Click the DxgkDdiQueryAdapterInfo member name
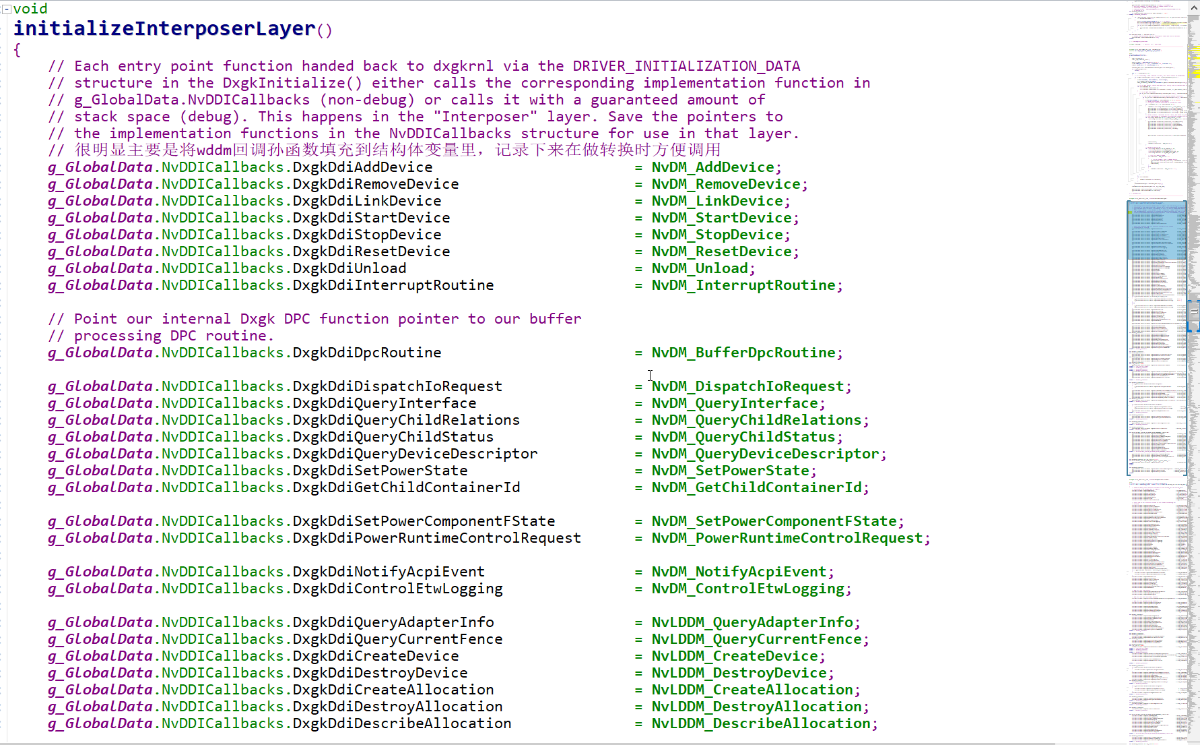The height and width of the screenshot is (745, 1200). click(393, 622)
